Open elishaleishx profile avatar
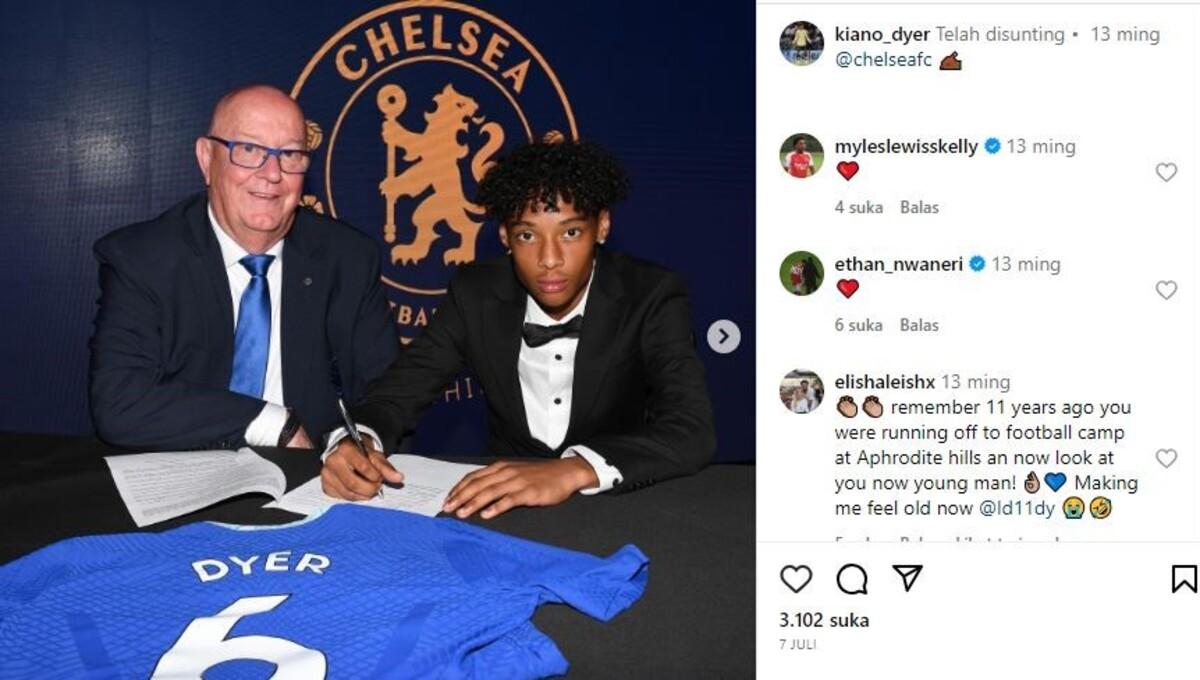Screen dimensions: 1200x680 click(x=802, y=391)
